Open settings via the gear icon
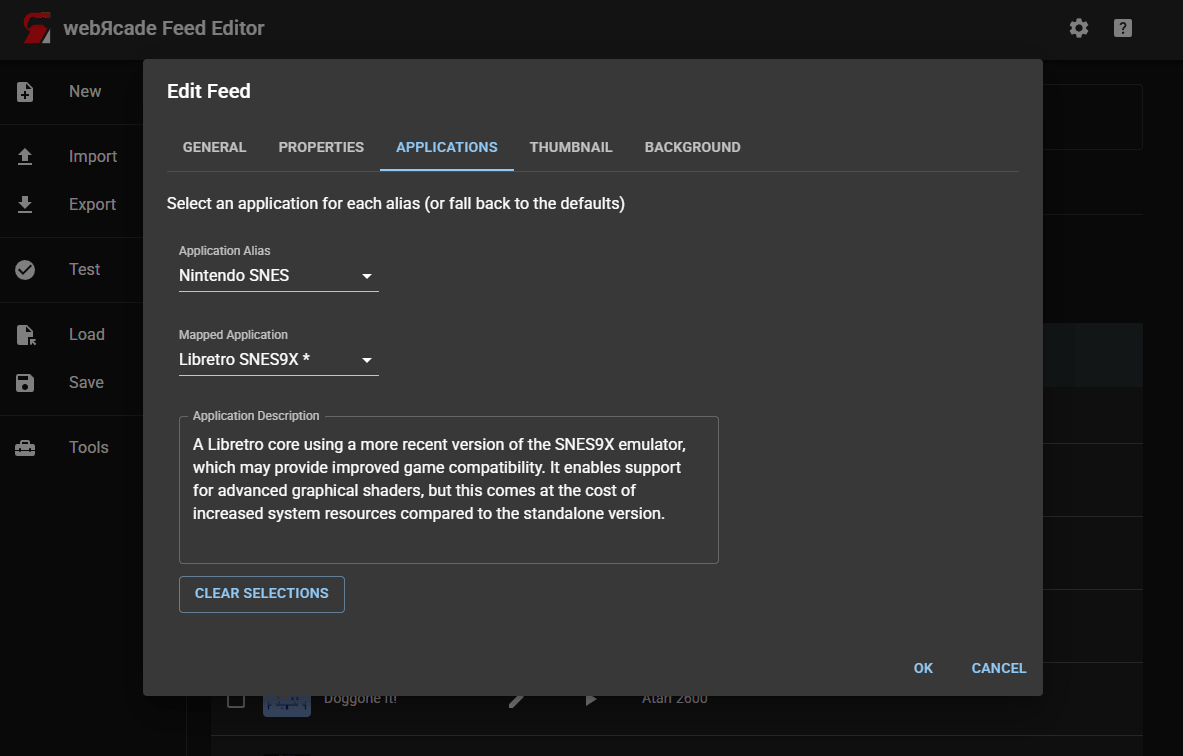The width and height of the screenshot is (1183, 756). (1078, 28)
